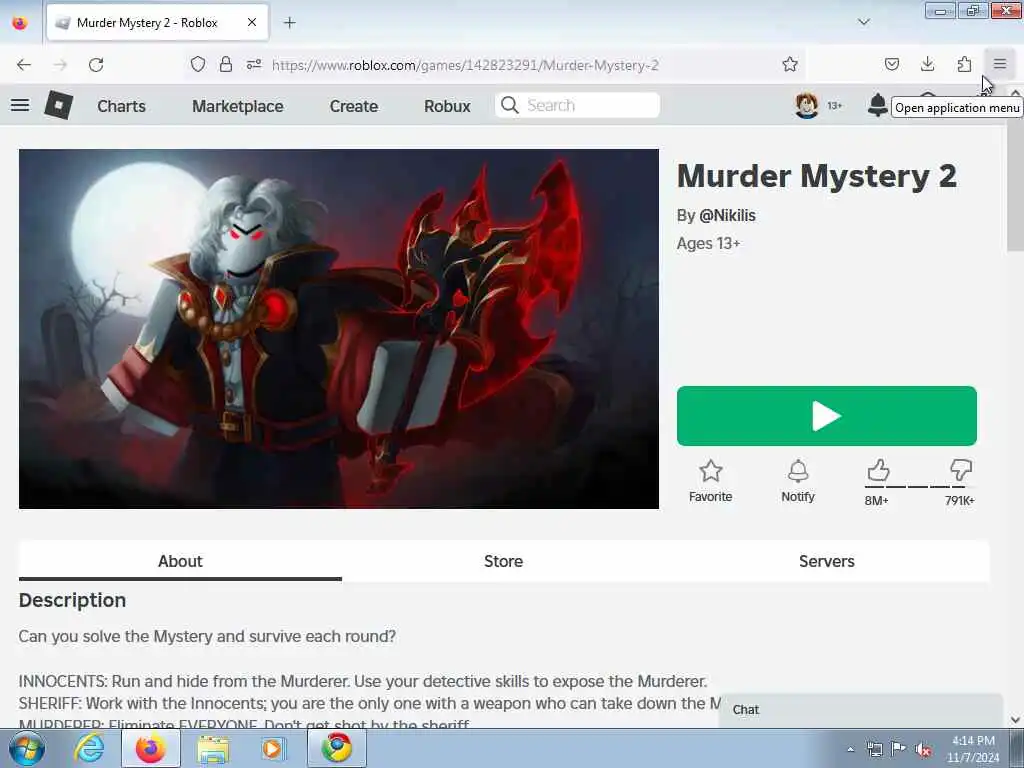The height and width of the screenshot is (768, 1024).
Task: Click the 791K+ dislikes count
Action: coord(959,500)
